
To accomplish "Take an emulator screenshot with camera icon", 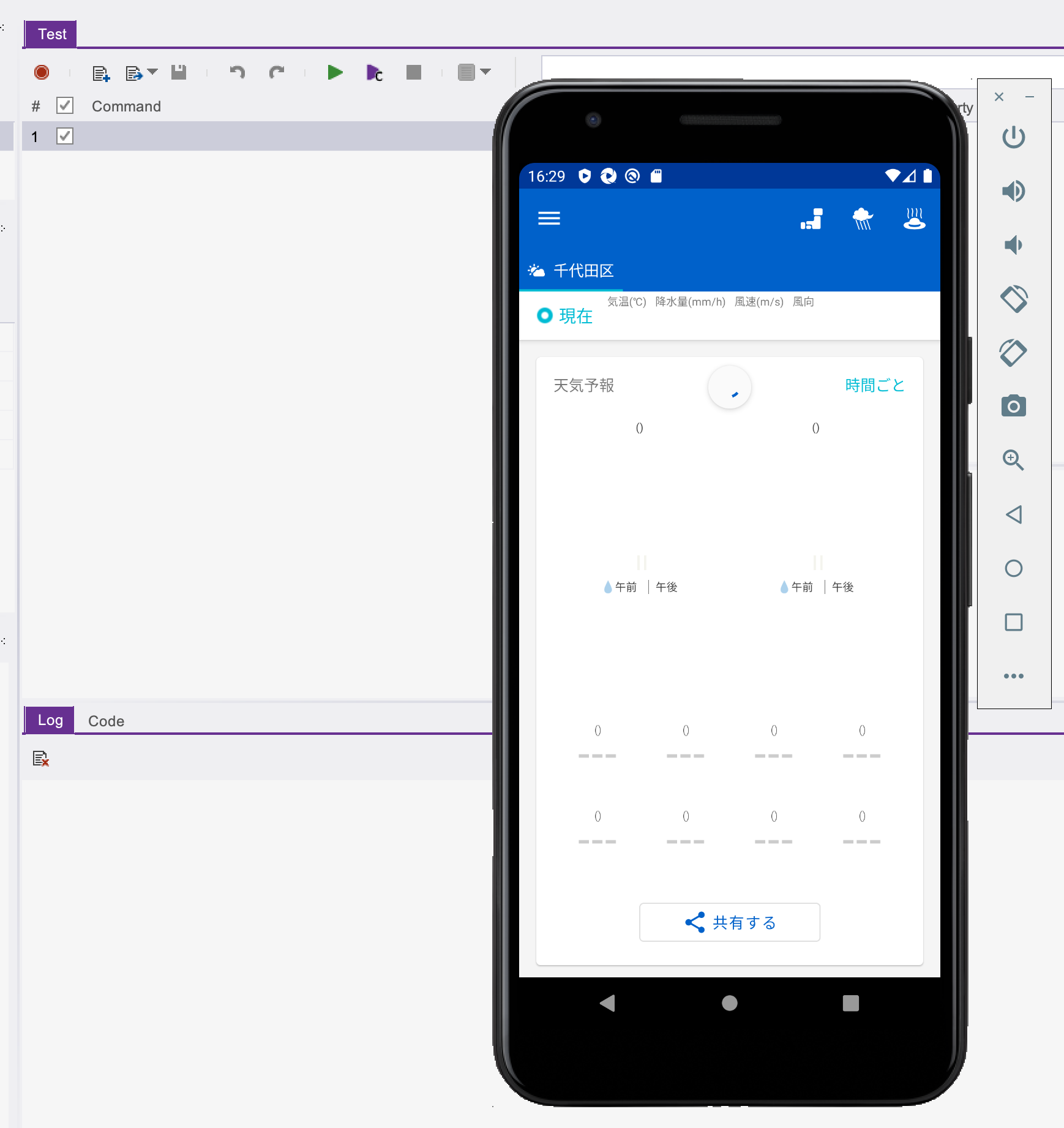I will [x=1014, y=406].
